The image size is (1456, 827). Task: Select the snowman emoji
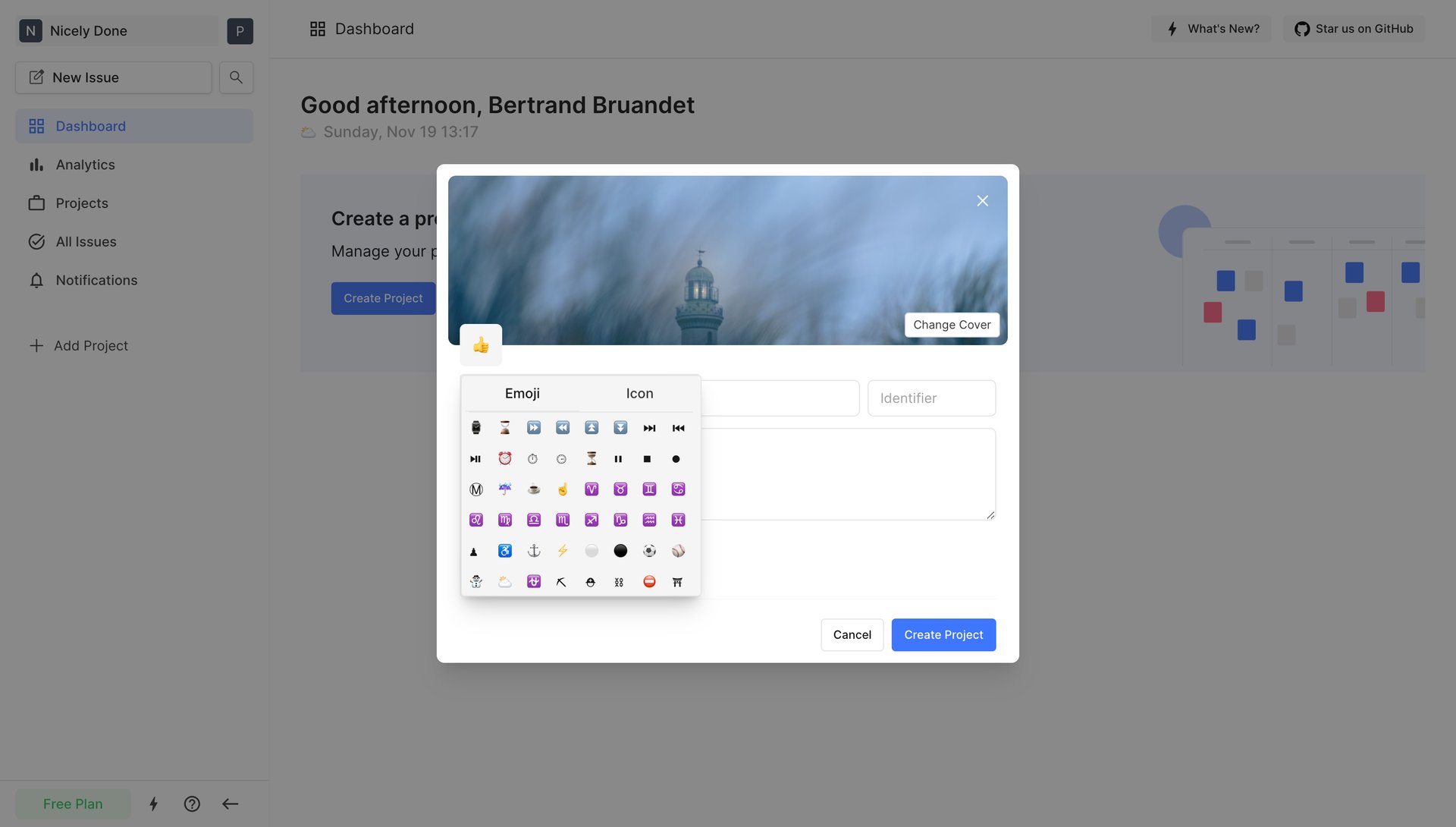point(476,582)
